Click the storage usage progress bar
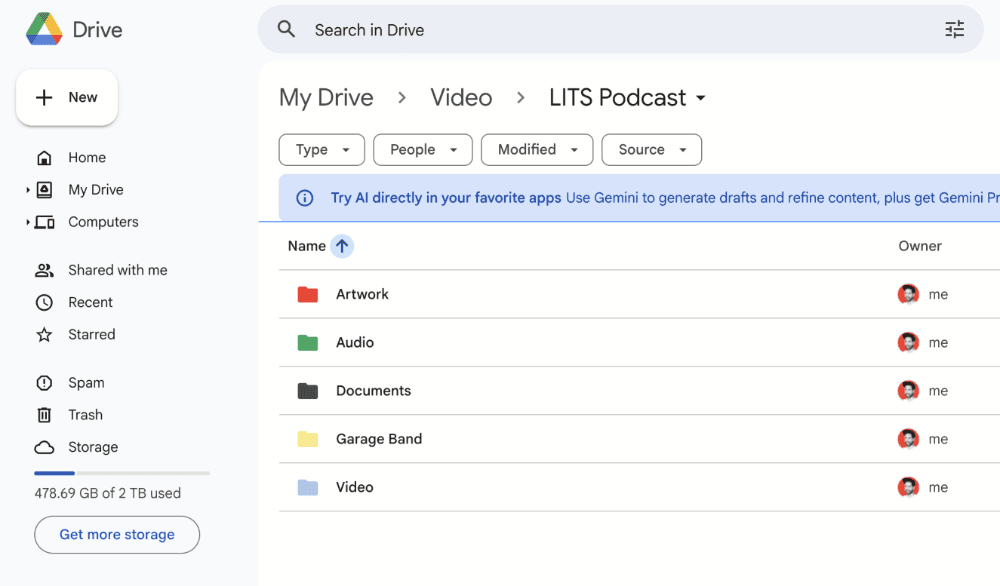The height and width of the screenshot is (586, 1000). [x=122, y=473]
